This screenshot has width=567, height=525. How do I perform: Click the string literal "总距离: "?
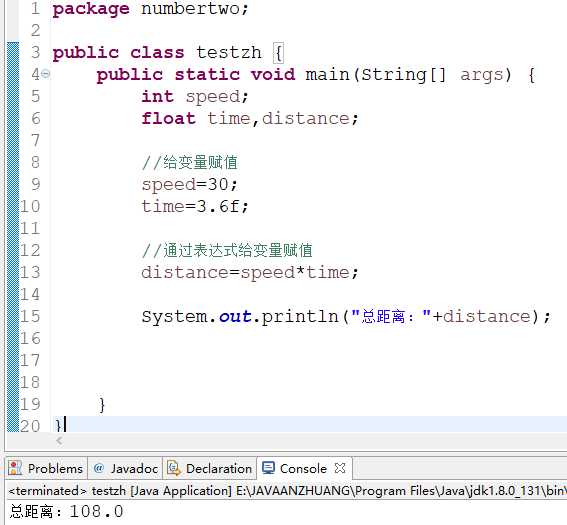(x=391, y=317)
